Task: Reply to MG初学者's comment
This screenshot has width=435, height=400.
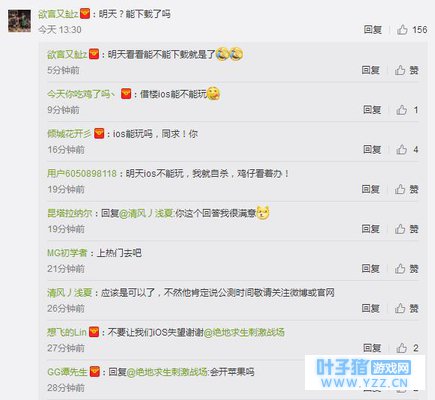Action: click(x=371, y=268)
